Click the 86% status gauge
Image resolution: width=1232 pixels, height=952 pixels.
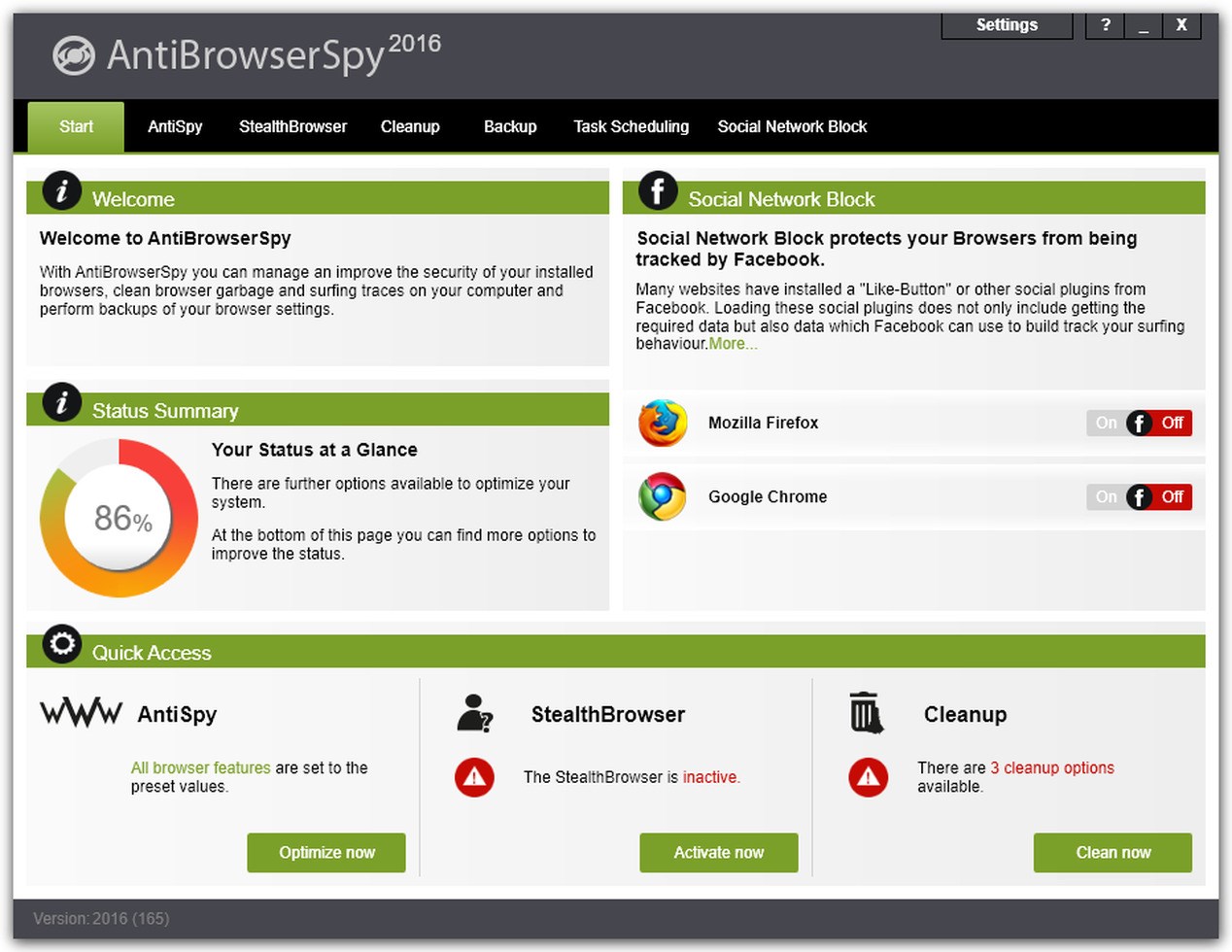(120, 518)
